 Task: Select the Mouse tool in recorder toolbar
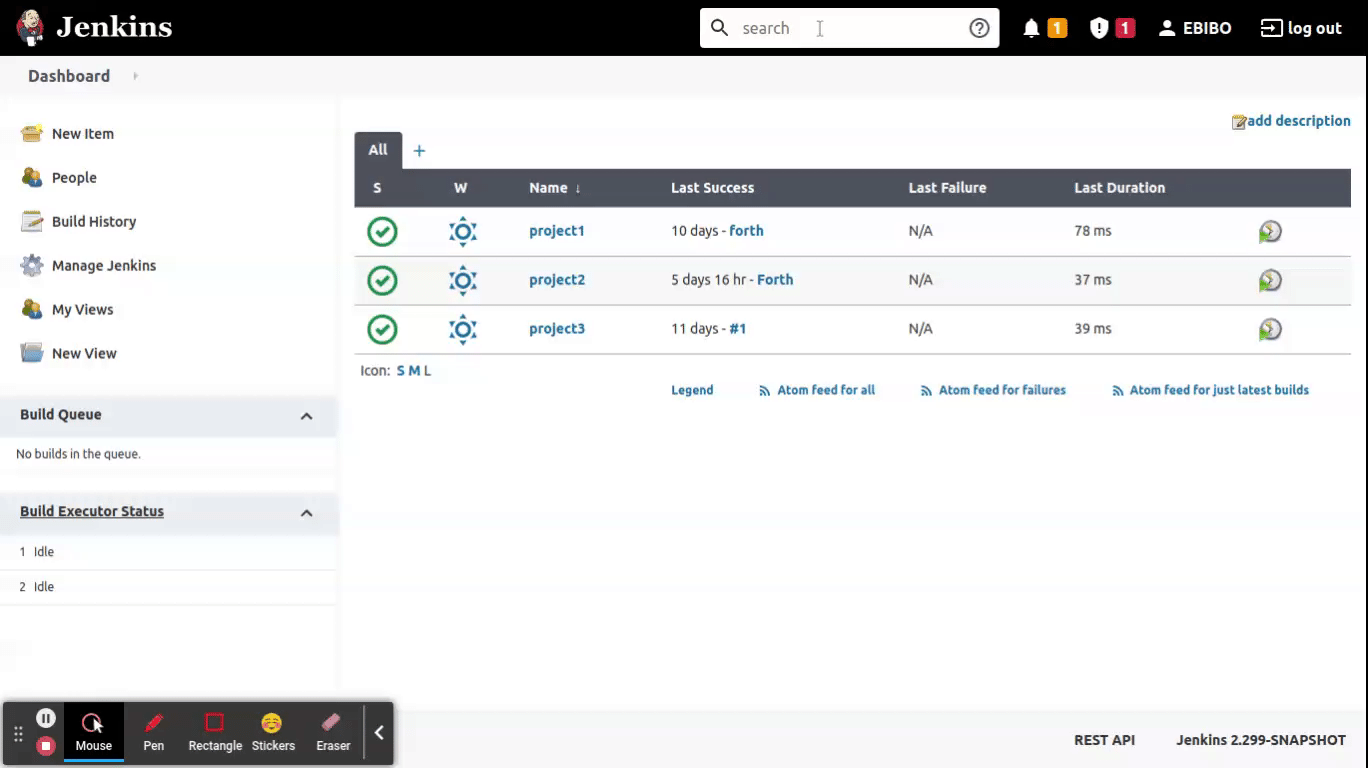[x=93, y=731]
